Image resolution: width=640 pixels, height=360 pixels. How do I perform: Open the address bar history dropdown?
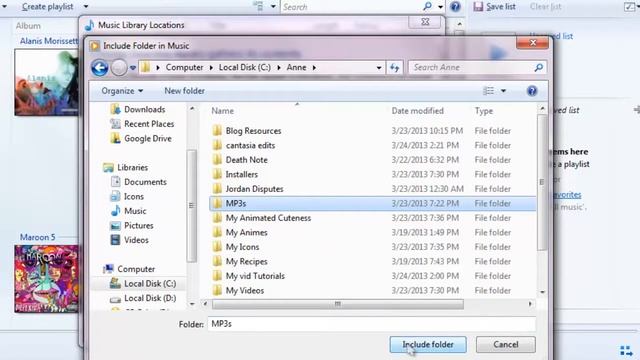point(379,68)
